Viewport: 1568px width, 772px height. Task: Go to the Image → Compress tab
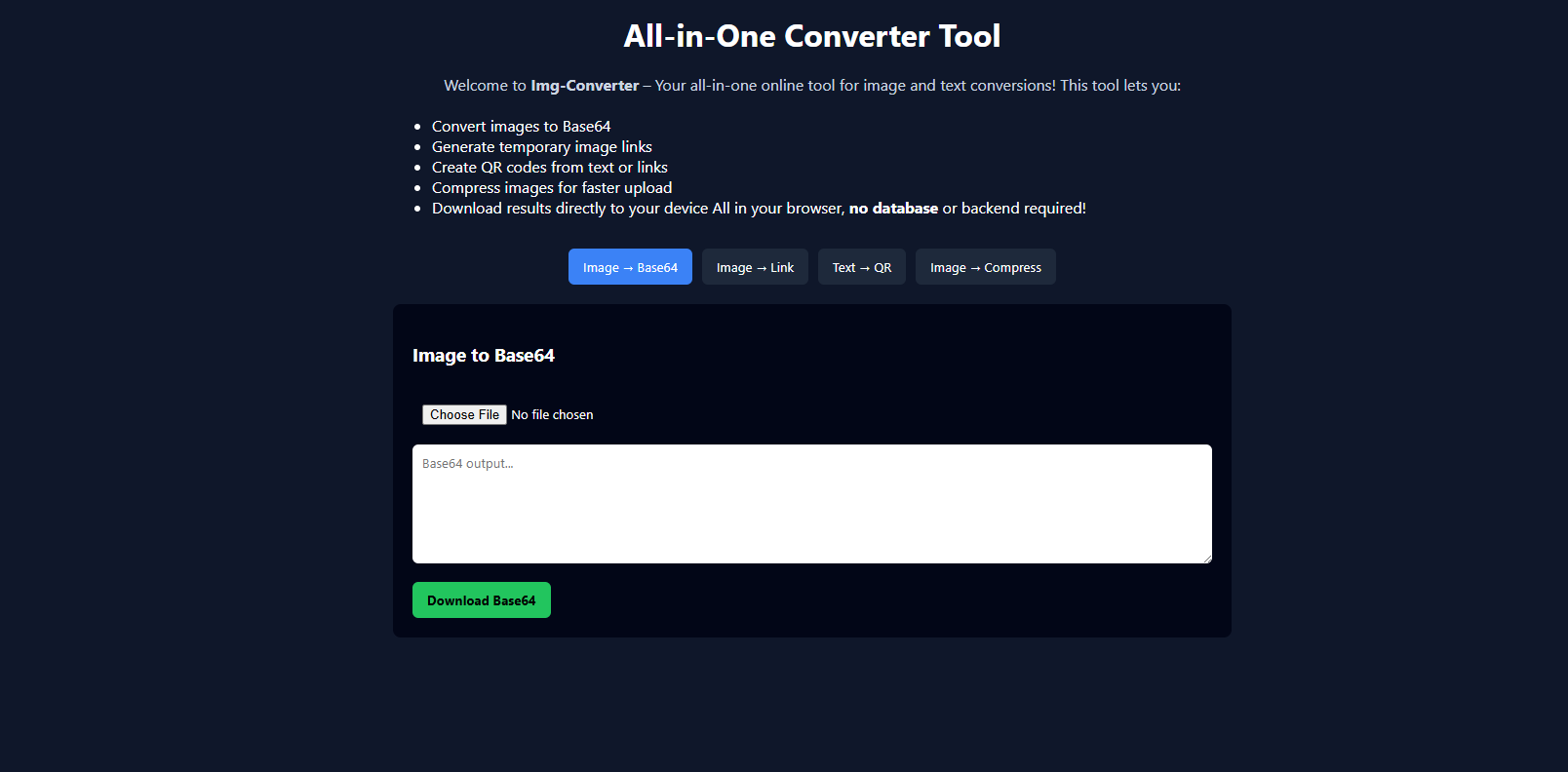pyautogui.click(x=985, y=267)
